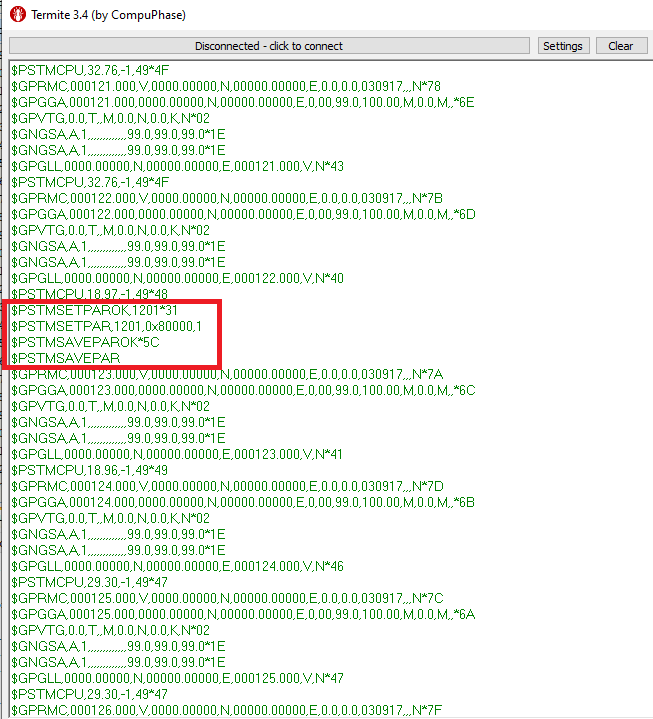Viewport: 653px width, 719px height.
Task: Click the $GPRMC,000123.000 line
Action: 227,374
